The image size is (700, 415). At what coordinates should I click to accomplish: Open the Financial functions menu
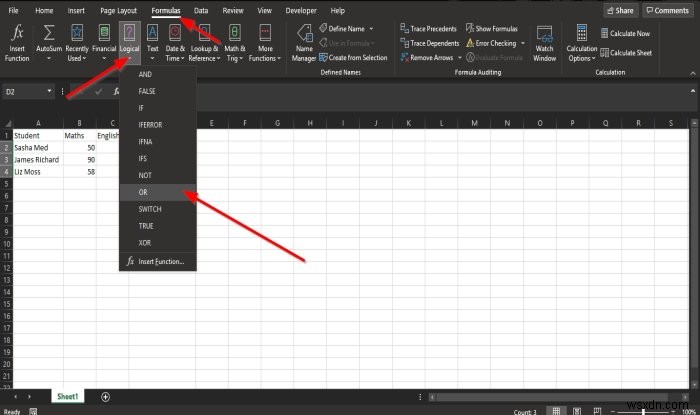[104, 43]
